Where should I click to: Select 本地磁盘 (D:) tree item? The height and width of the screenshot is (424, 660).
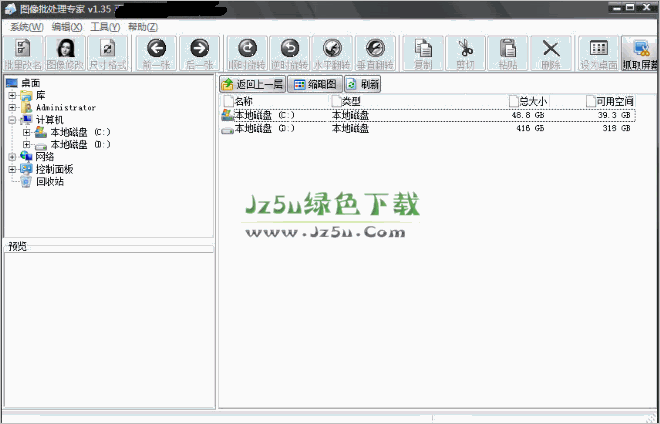(80, 145)
